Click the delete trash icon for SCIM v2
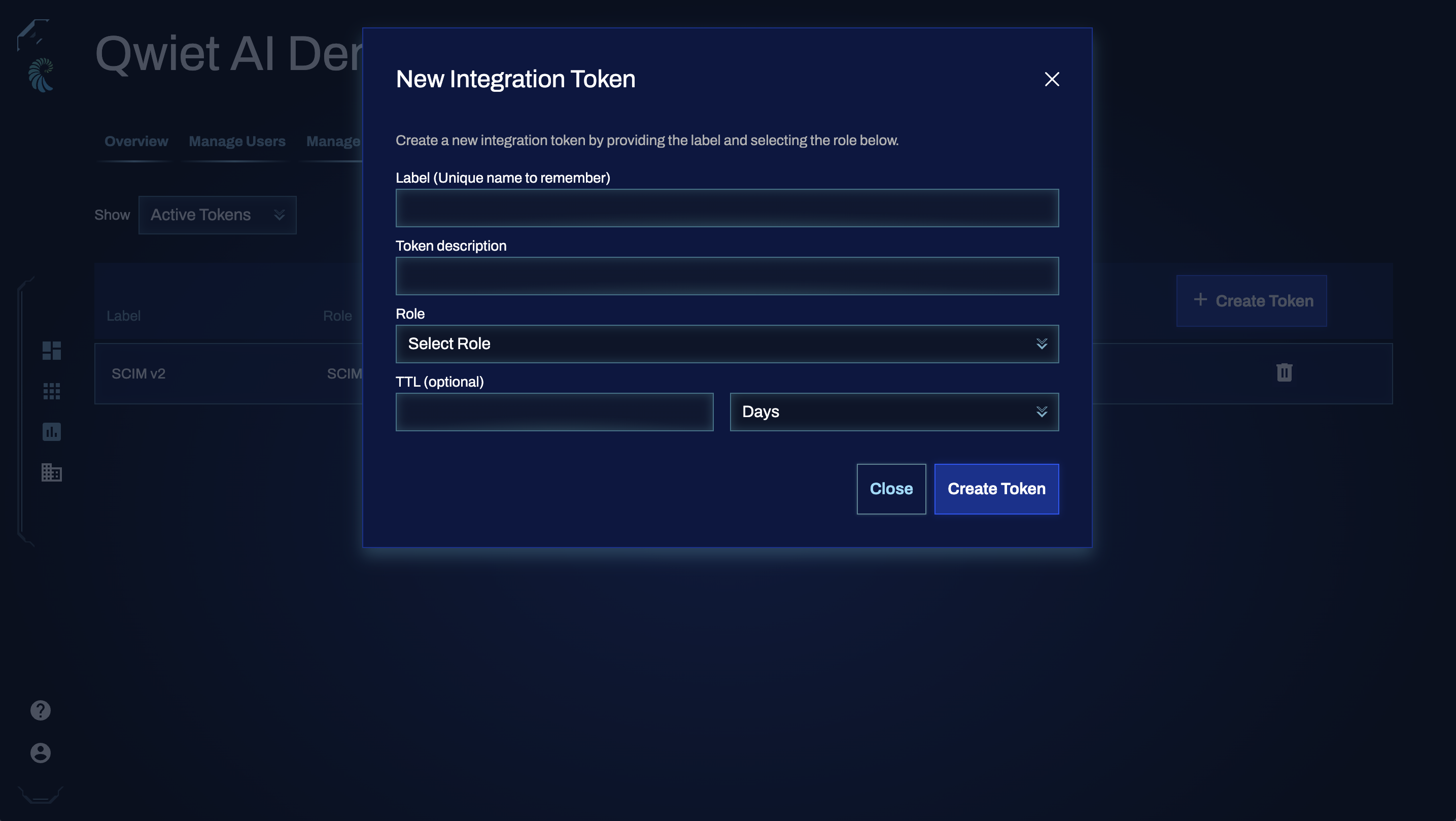This screenshot has height=821, width=1456. 1284,373
